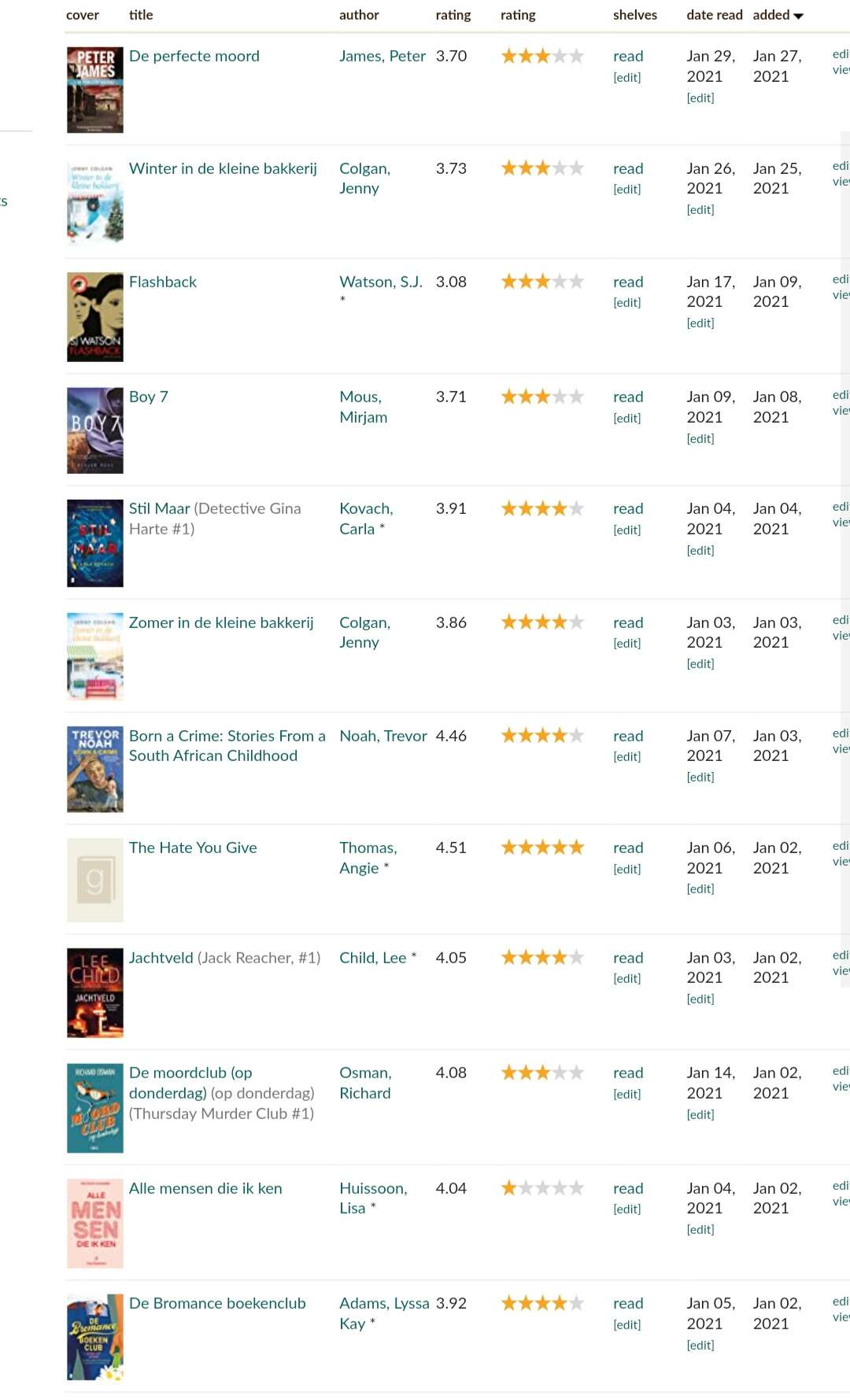Open the read shelf for Zomer in de kleine bakkerij

[628, 622]
